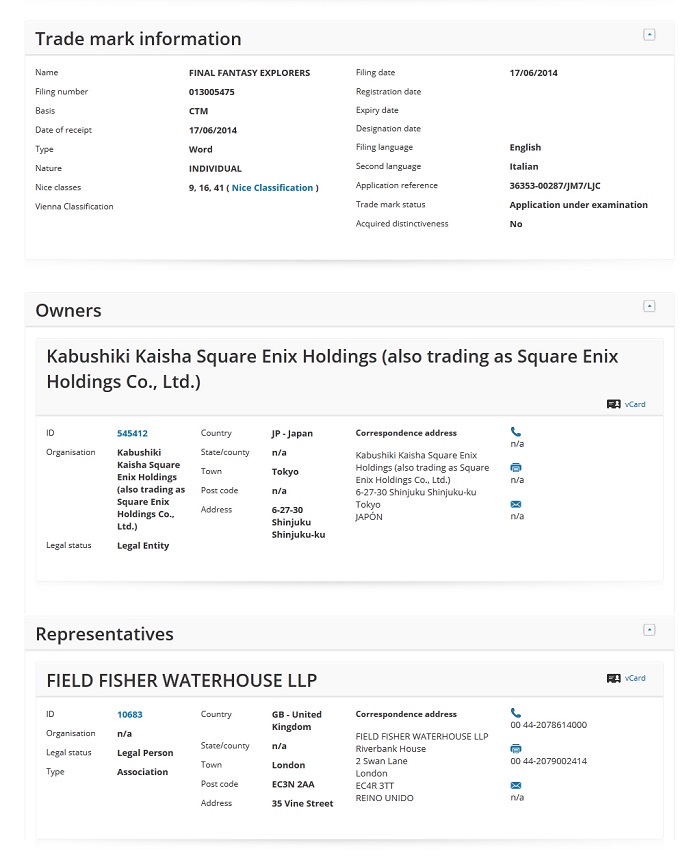
Task: Click the representative phone number 00 44-2078614000
Action: pyautogui.click(x=548, y=725)
